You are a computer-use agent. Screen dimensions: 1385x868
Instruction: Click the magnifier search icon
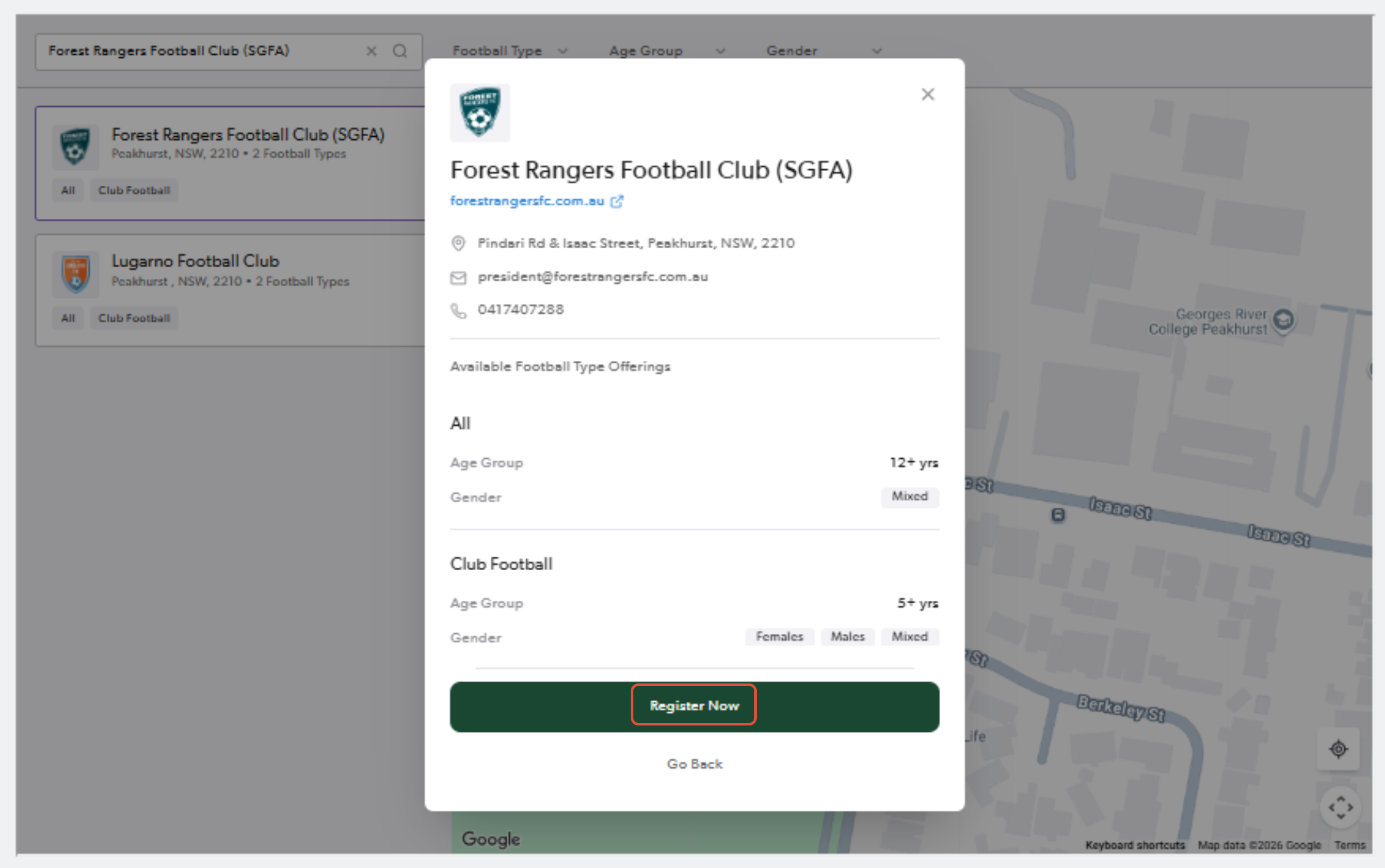click(400, 51)
